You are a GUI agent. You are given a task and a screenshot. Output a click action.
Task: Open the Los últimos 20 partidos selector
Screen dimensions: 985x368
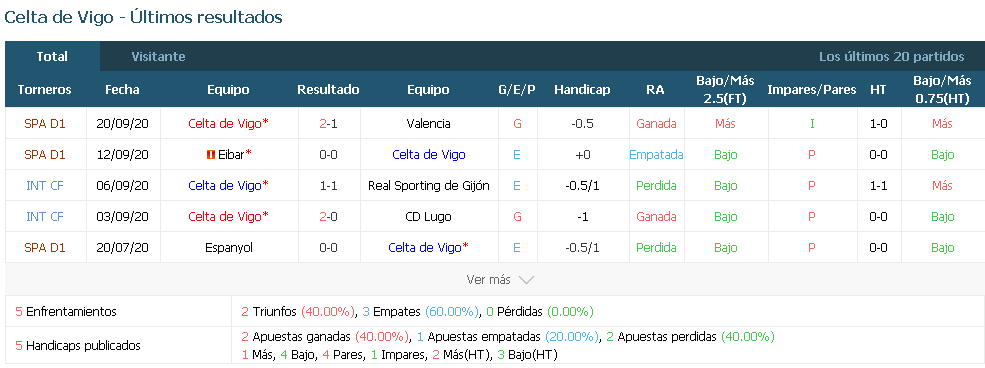click(x=891, y=57)
